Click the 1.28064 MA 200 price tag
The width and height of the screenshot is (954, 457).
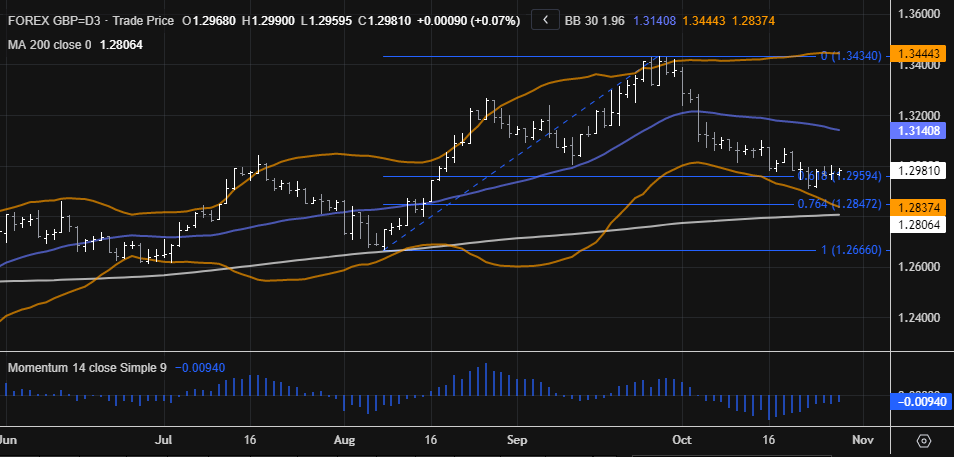coord(921,226)
